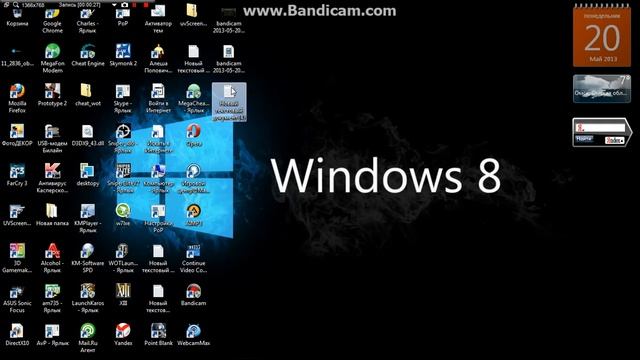Open the WebcamMax shortcut
Viewport: 640px width, 360px height.
tap(193, 335)
